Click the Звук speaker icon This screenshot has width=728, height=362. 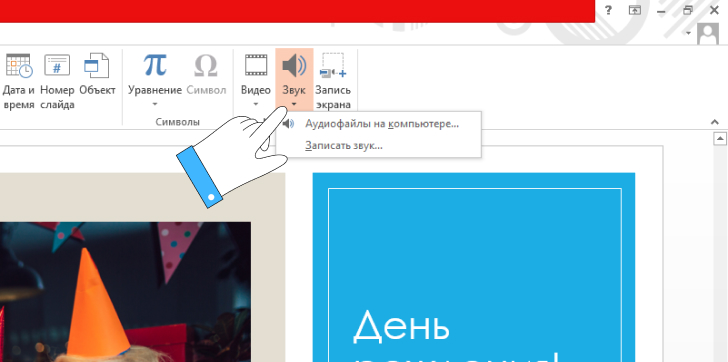(x=294, y=65)
